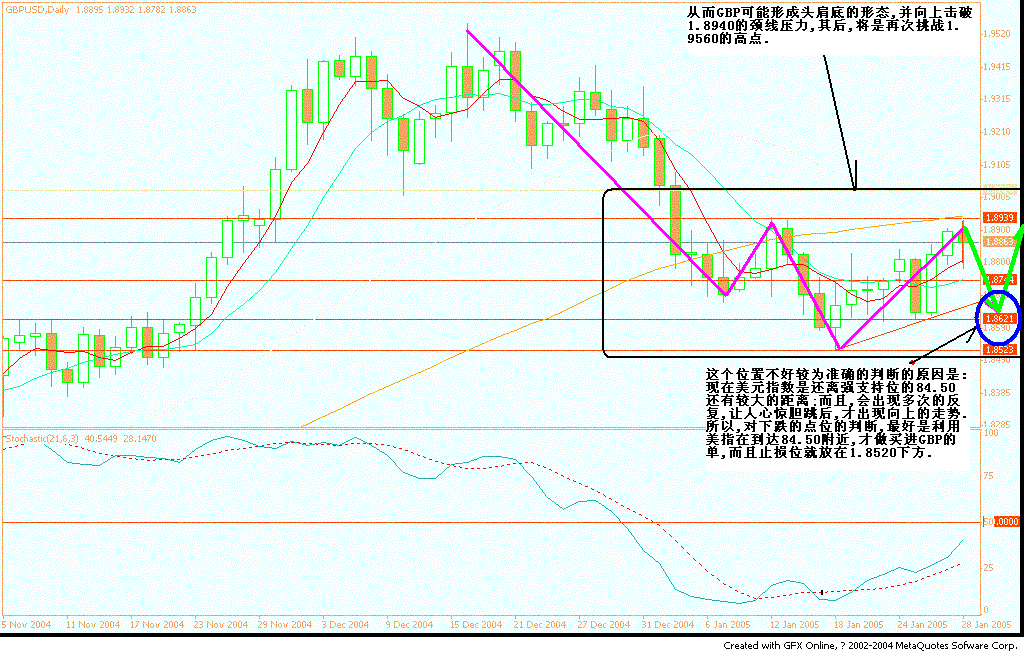The width and height of the screenshot is (1024, 653).
Task: Select the 1.8863 current price tag
Action: click(999, 242)
